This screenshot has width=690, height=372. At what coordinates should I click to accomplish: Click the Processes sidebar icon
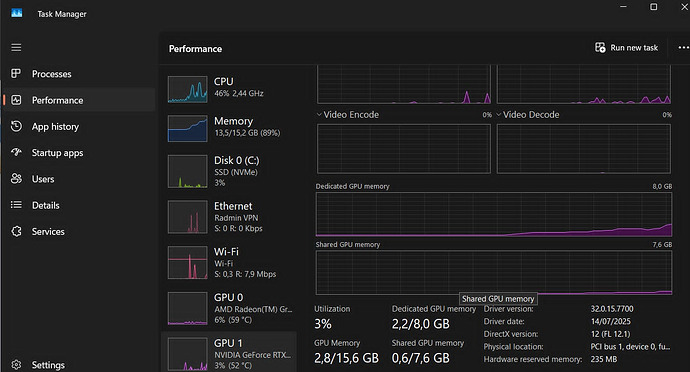click(16, 74)
